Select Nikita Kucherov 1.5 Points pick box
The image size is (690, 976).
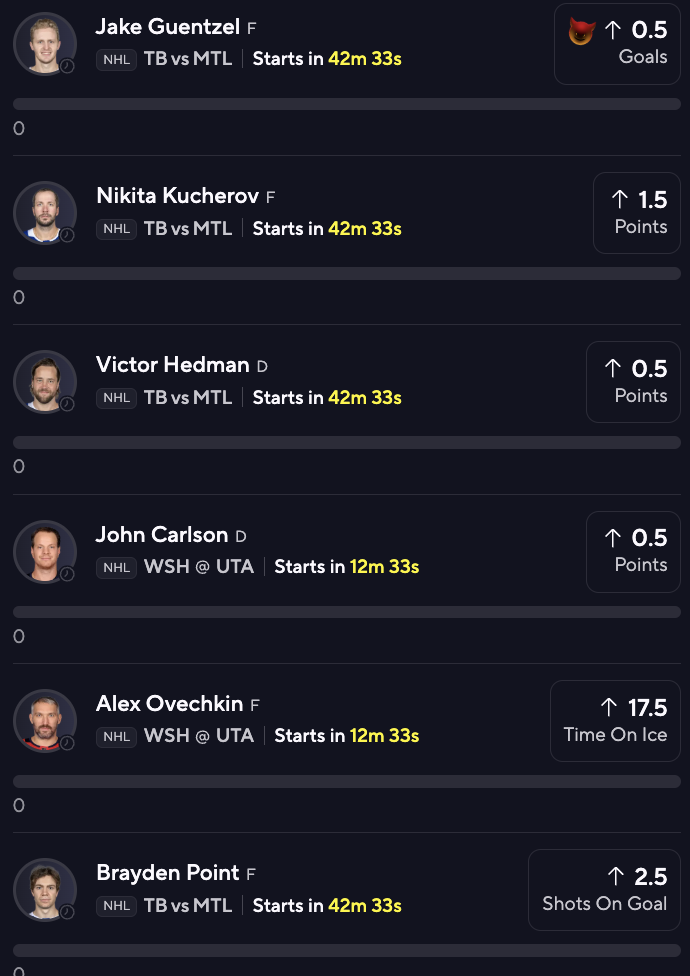point(636,212)
